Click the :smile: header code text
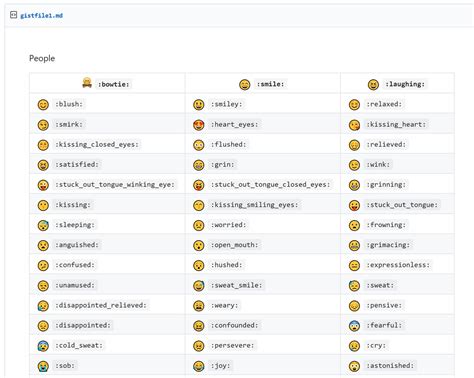 (x=270, y=84)
